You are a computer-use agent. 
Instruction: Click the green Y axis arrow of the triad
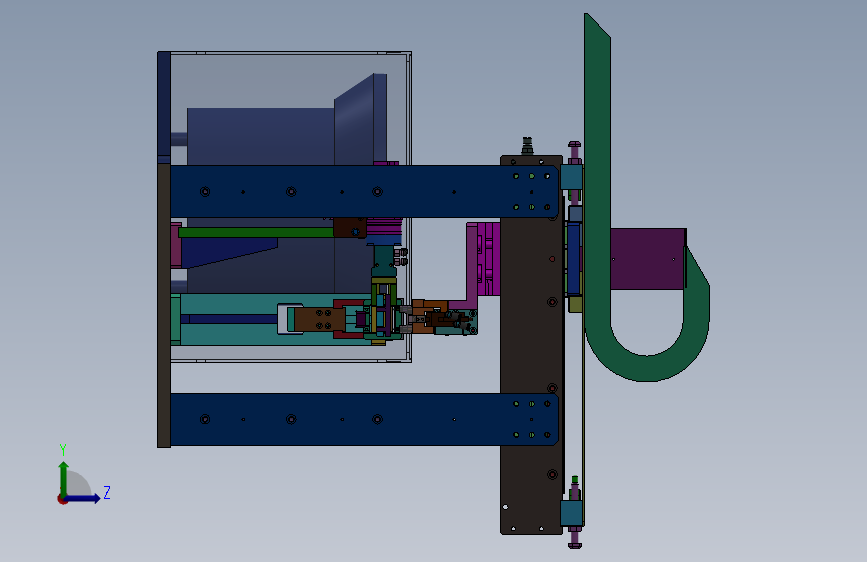pos(64,478)
